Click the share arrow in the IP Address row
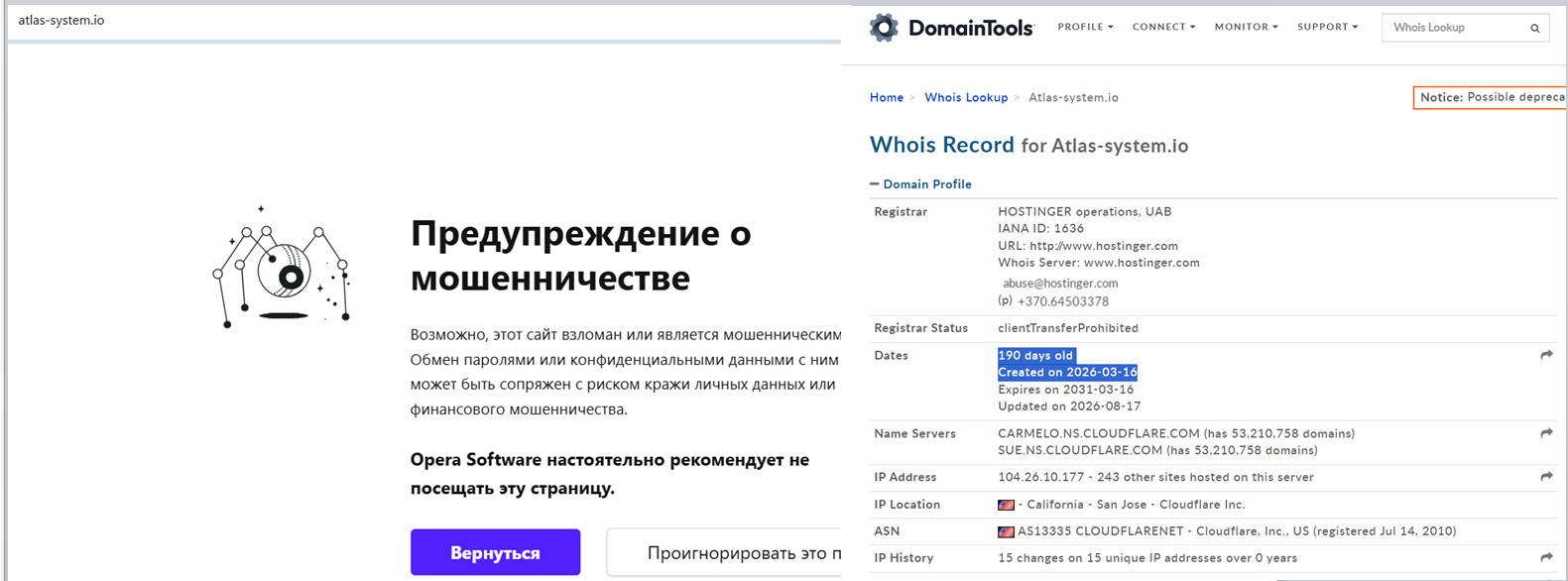1568x581 pixels. [1546, 477]
